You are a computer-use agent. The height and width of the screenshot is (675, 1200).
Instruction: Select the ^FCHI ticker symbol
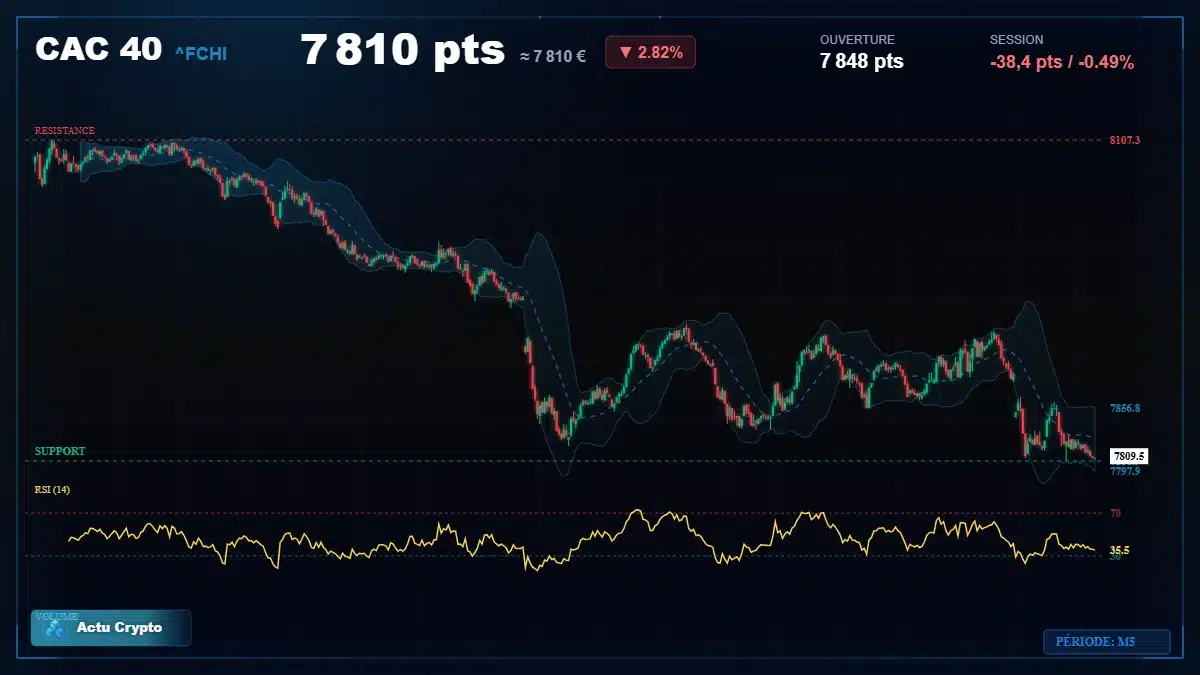[x=200, y=53]
